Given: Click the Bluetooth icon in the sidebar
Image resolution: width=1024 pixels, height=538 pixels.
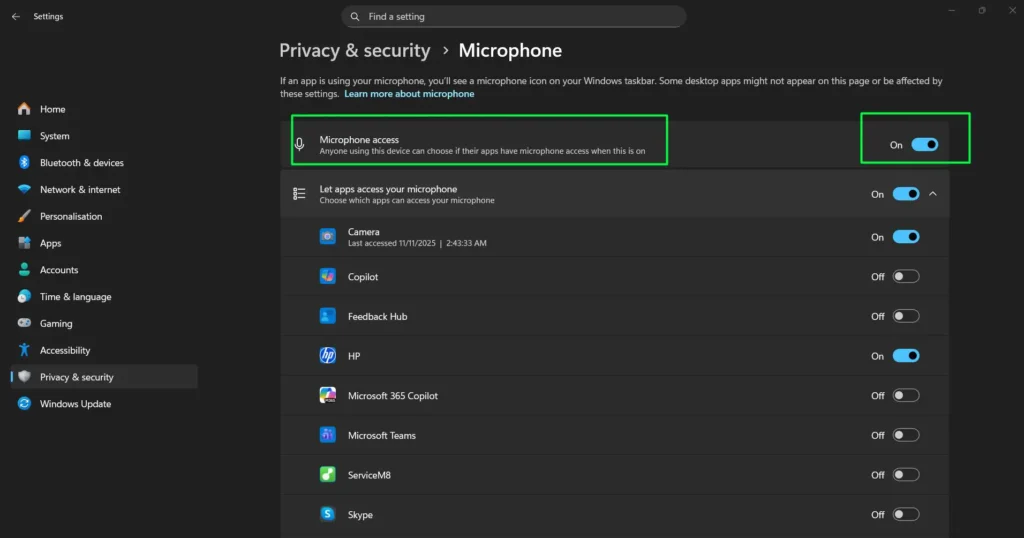Looking at the screenshot, I should [x=24, y=162].
